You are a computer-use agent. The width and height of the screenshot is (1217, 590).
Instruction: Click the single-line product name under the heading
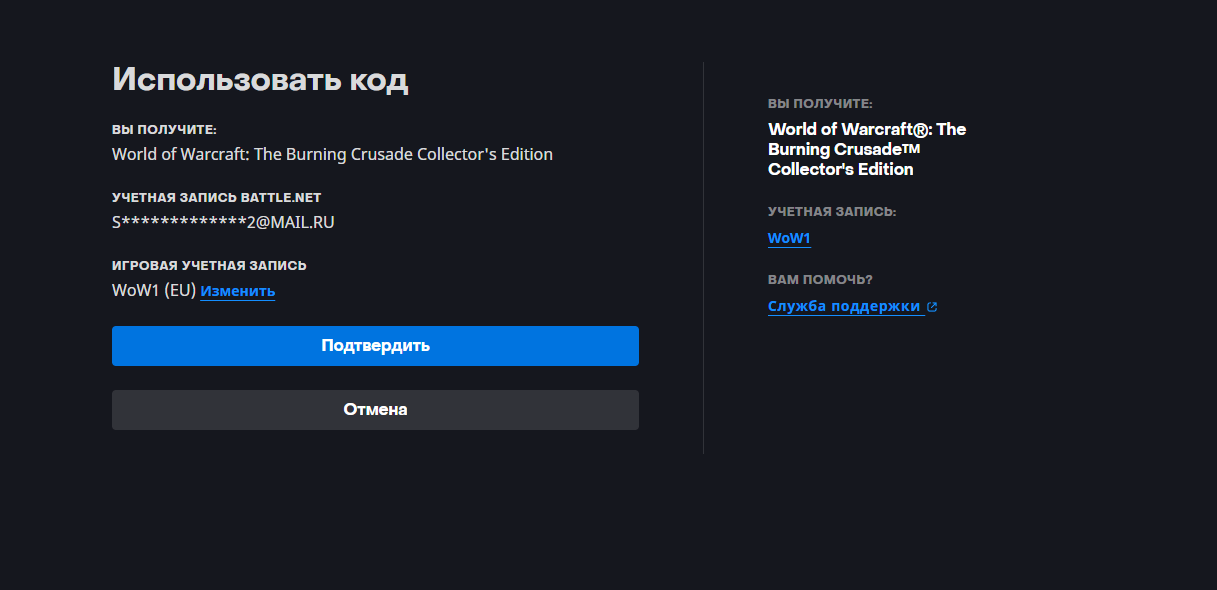coord(332,154)
